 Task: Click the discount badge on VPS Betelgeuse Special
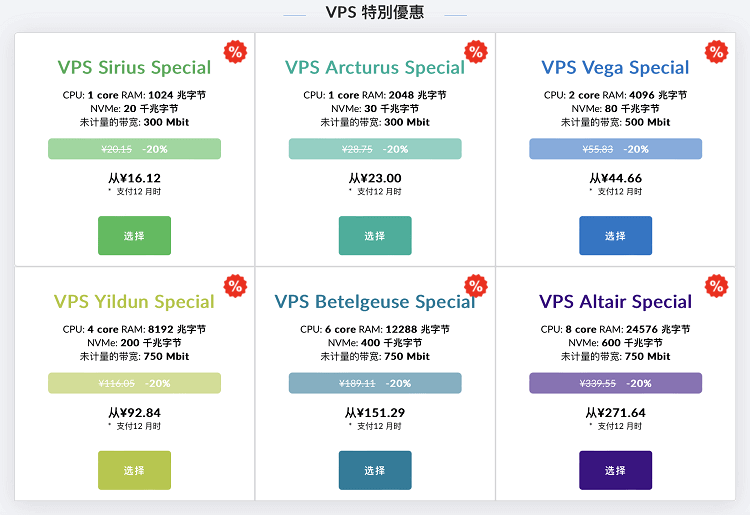click(x=476, y=286)
